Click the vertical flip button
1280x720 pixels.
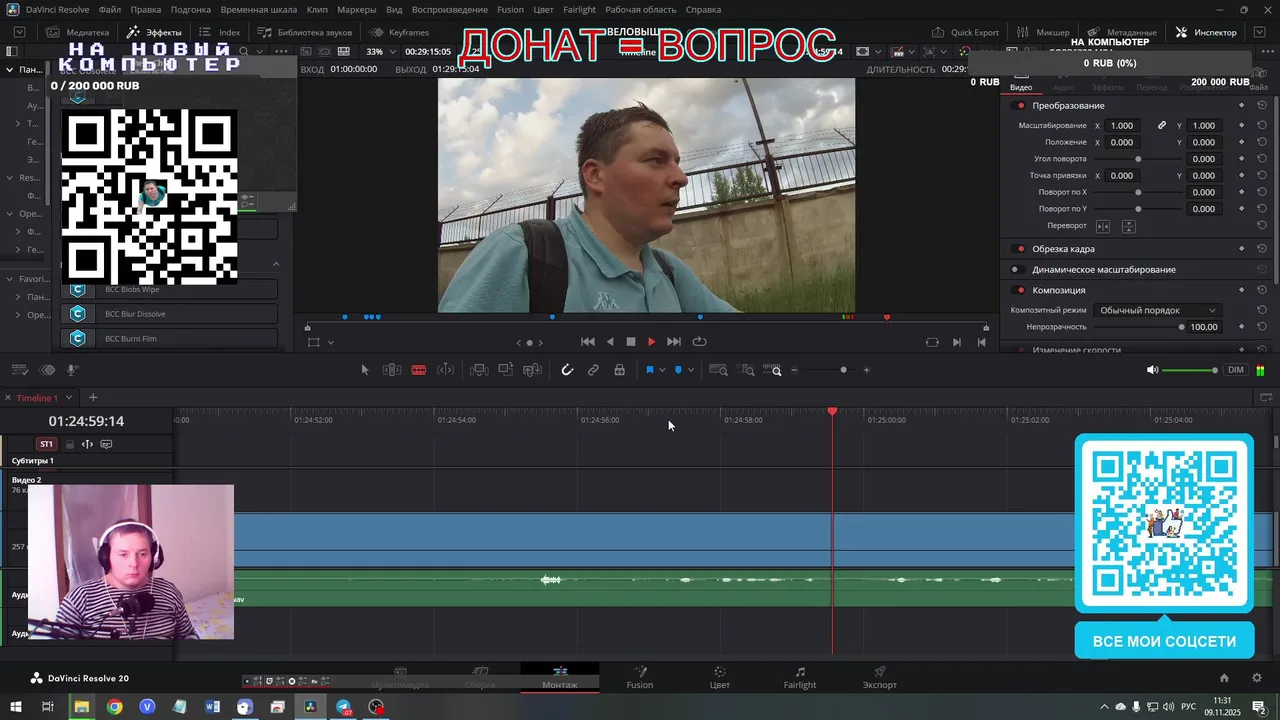point(1129,227)
